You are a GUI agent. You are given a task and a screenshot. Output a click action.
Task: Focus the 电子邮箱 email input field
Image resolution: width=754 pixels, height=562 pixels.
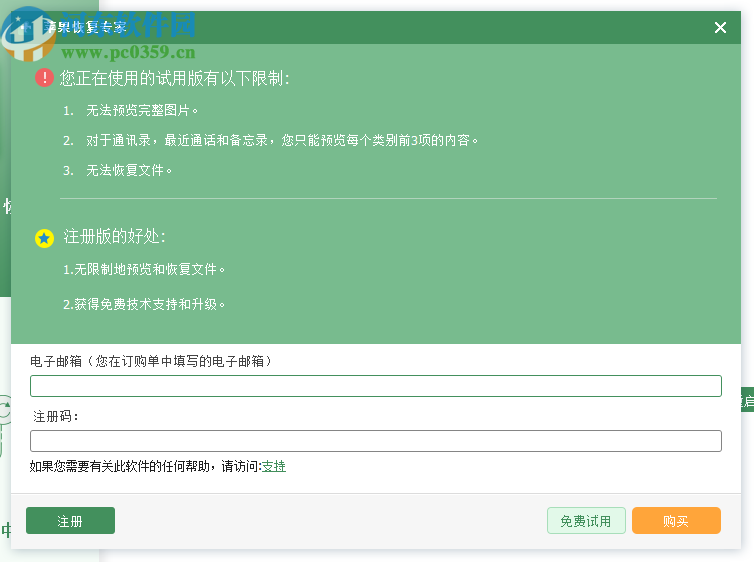click(376, 386)
